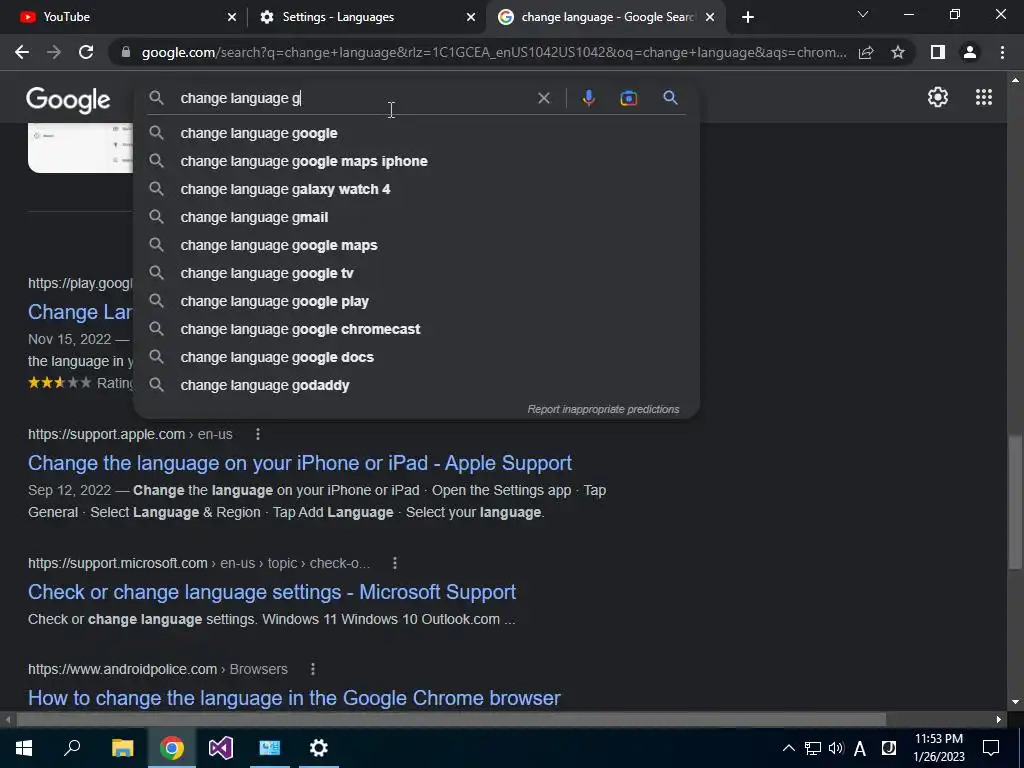This screenshot has width=1024, height=768.
Task: Open the notification center
Action: [x=991, y=748]
